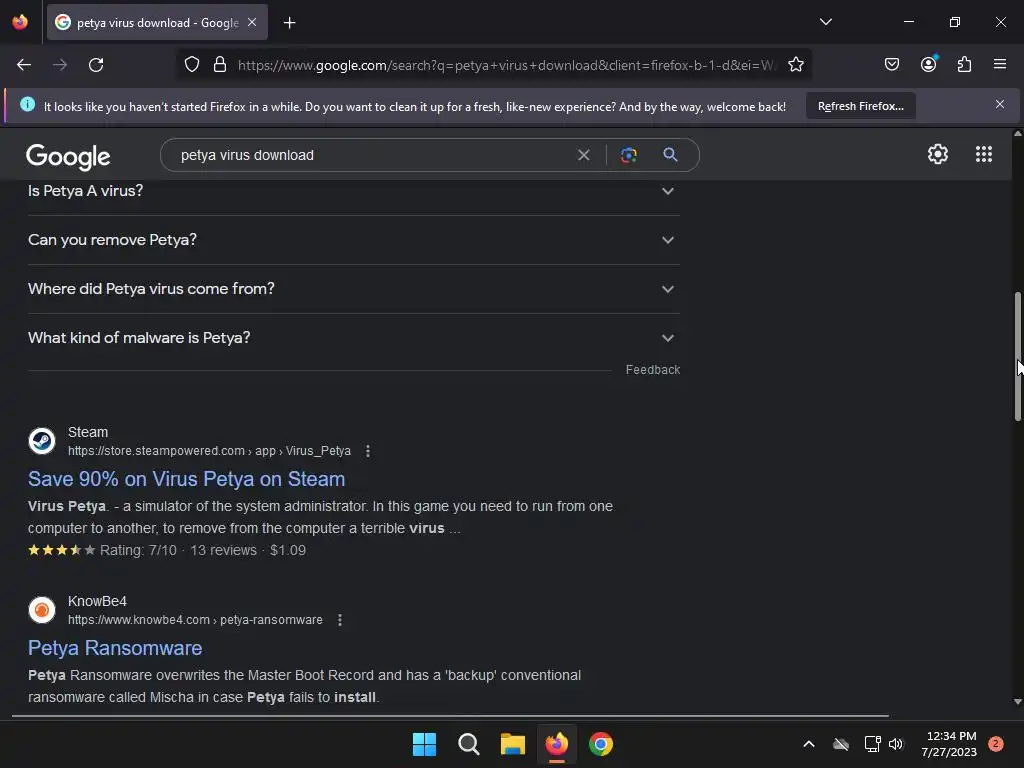The height and width of the screenshot is (768, 1024).
Task: Open the Google apps grid
Action: (984, 154)
